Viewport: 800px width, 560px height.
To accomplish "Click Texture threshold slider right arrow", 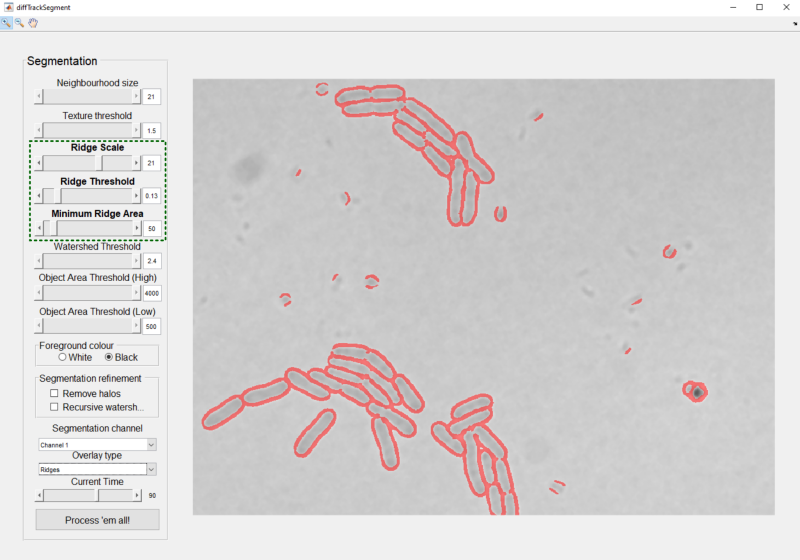I will [x=136, y=130].
